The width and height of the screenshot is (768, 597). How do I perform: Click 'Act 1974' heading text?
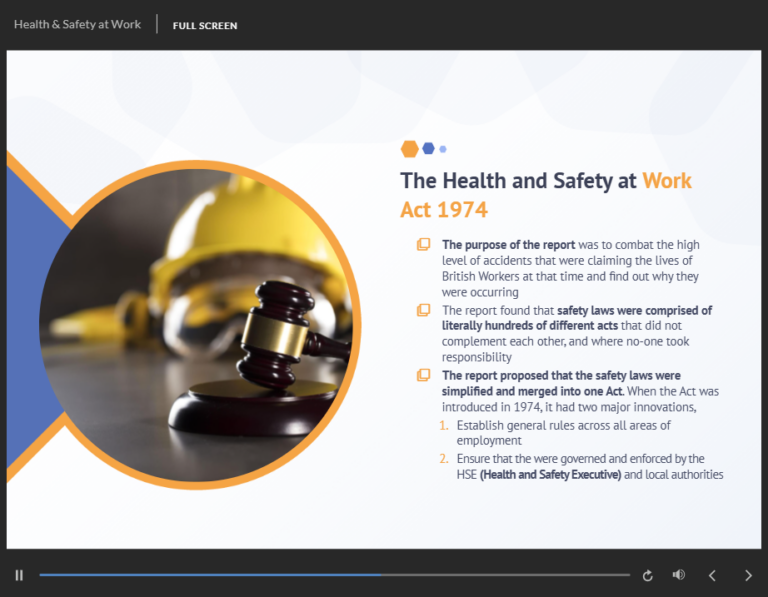tap(444, 210)
